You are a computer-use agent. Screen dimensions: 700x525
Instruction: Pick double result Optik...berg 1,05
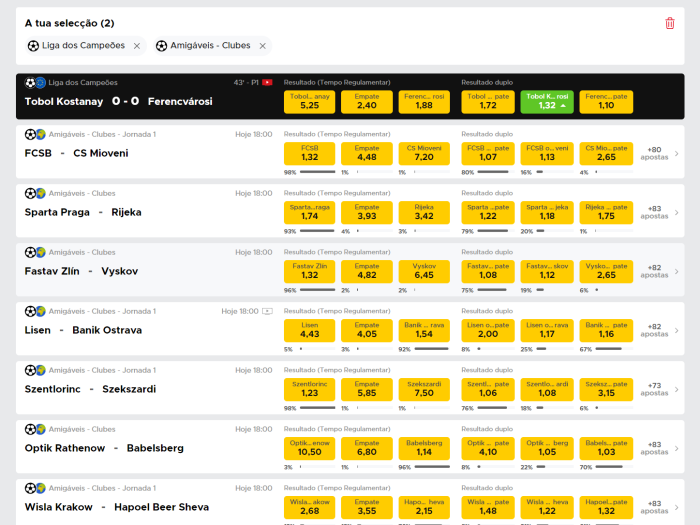coord(547,448)
